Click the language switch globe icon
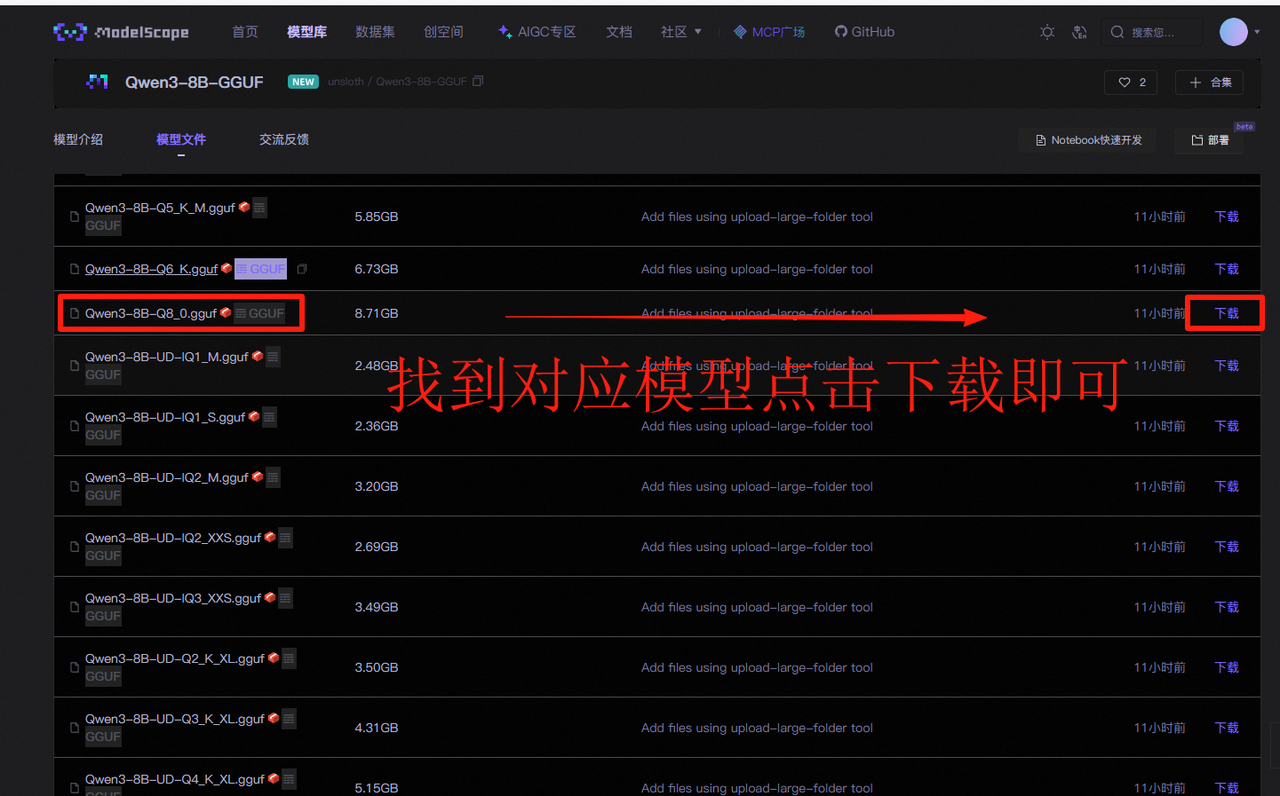1280x796 pixels. pos(1079,32)
